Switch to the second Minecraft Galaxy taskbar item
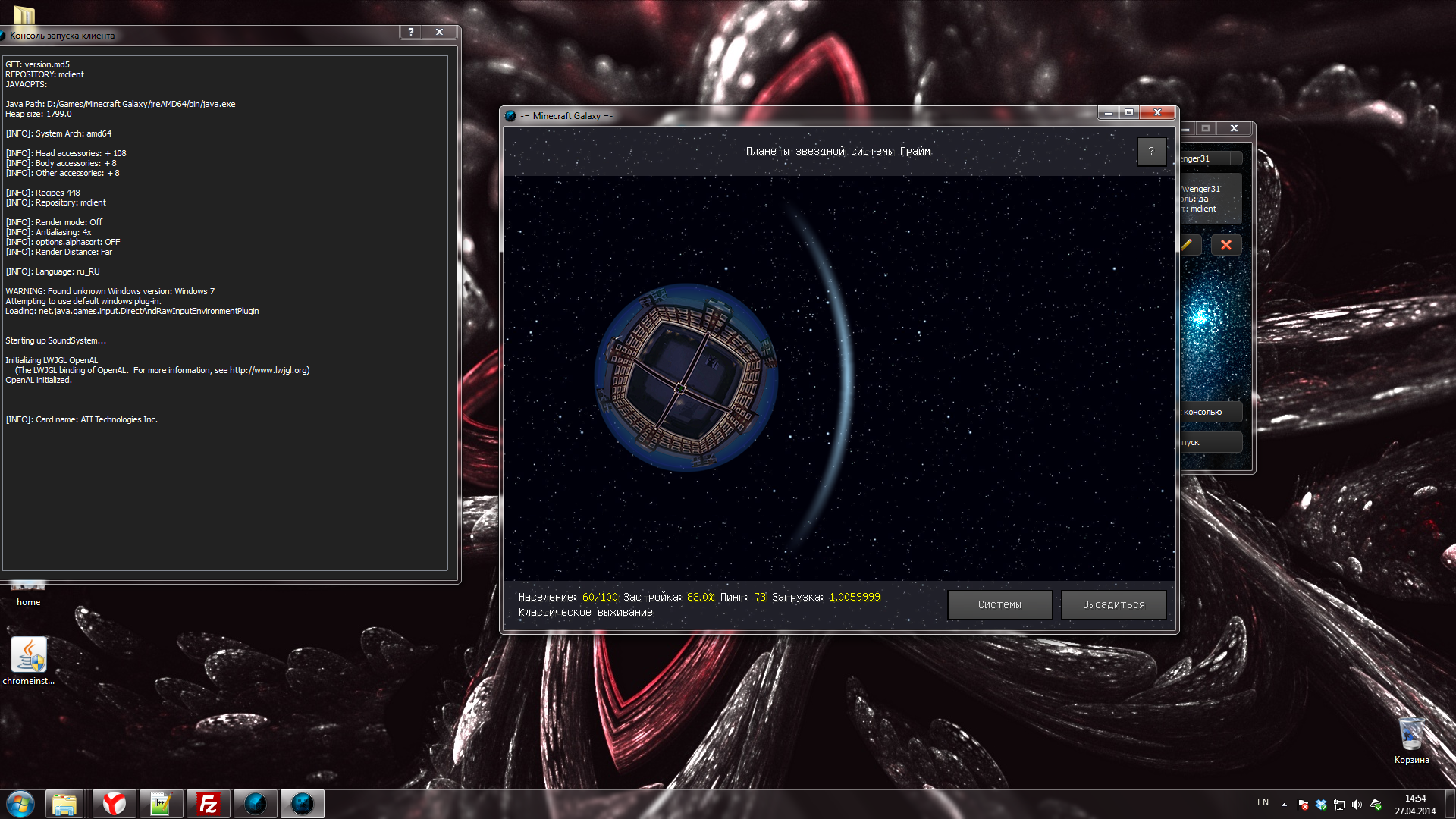This screenshot has height=819, width=1456. coord(303,804)
